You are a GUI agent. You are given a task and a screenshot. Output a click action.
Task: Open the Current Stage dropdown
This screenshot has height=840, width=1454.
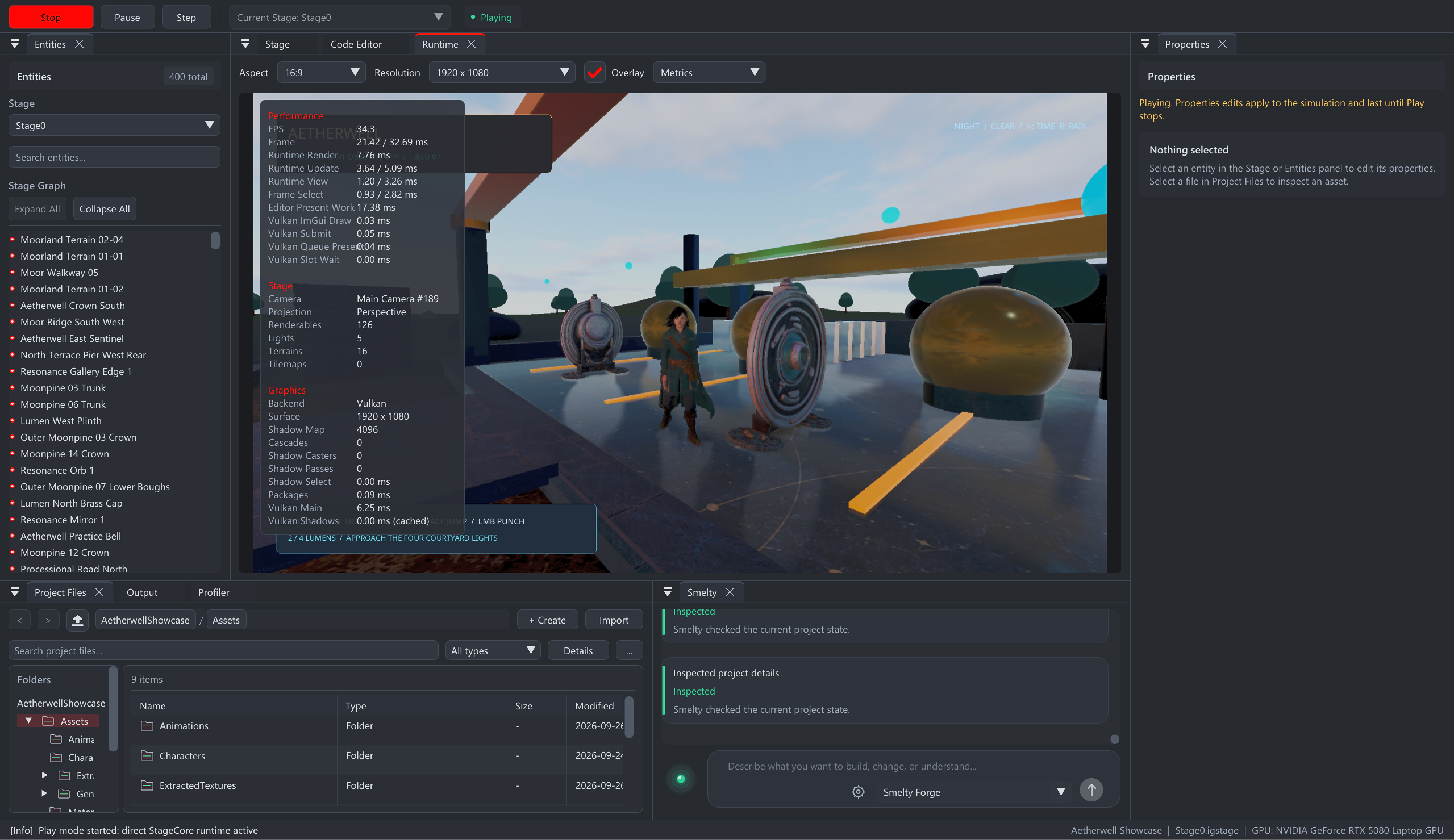(x=340, y=17)
